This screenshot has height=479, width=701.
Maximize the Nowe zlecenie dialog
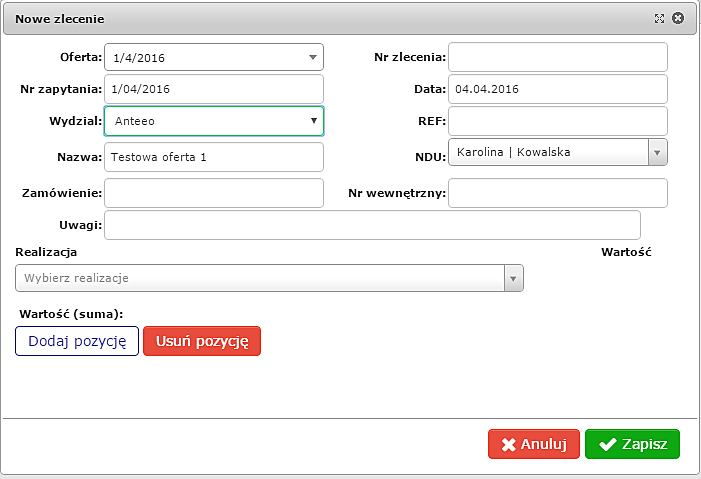(x=659, y=18)
